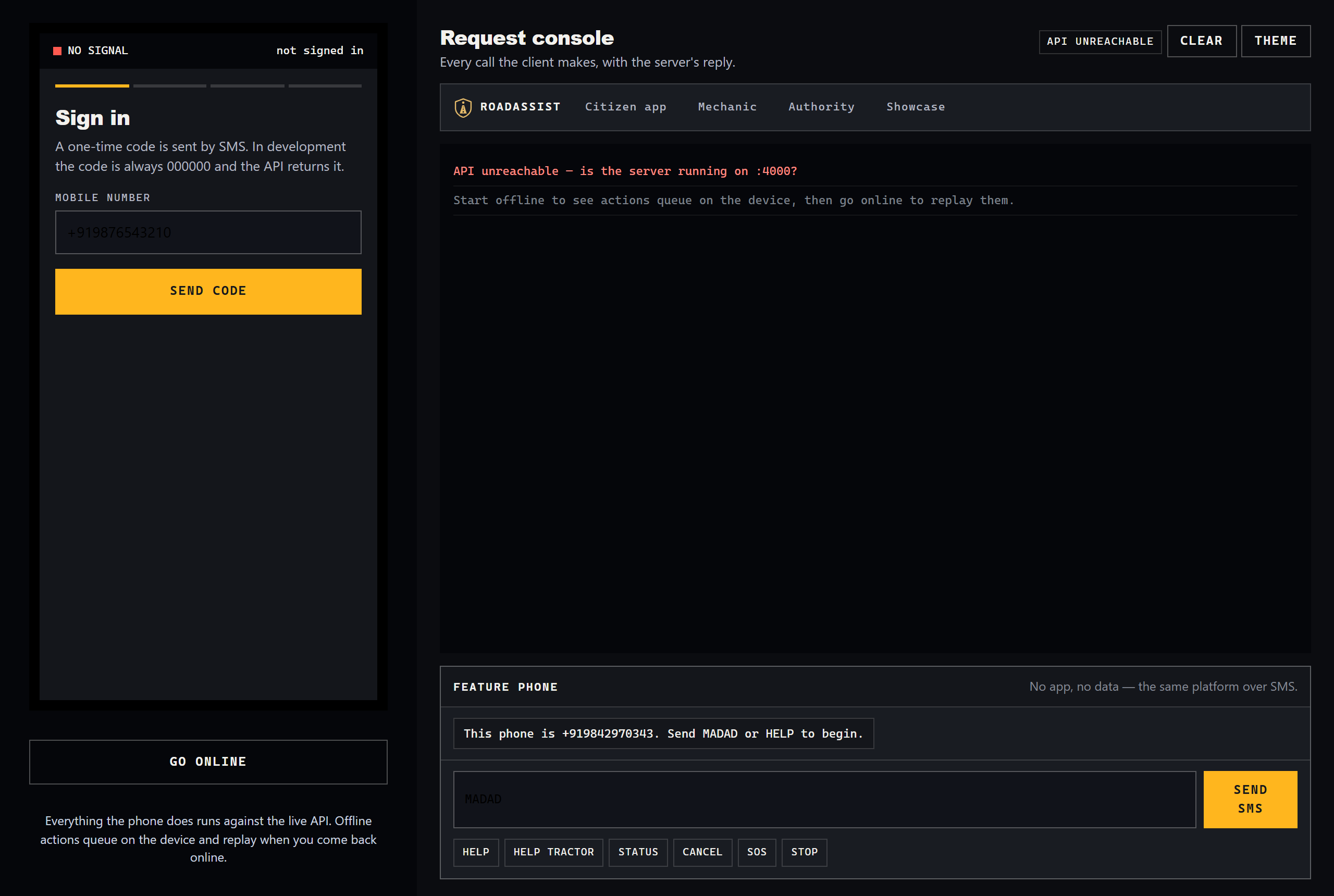The width and height of the screenshot is (1334, 896).
Task: Click the 'Start offline to see actions' log line
Action: pos(733,200)
